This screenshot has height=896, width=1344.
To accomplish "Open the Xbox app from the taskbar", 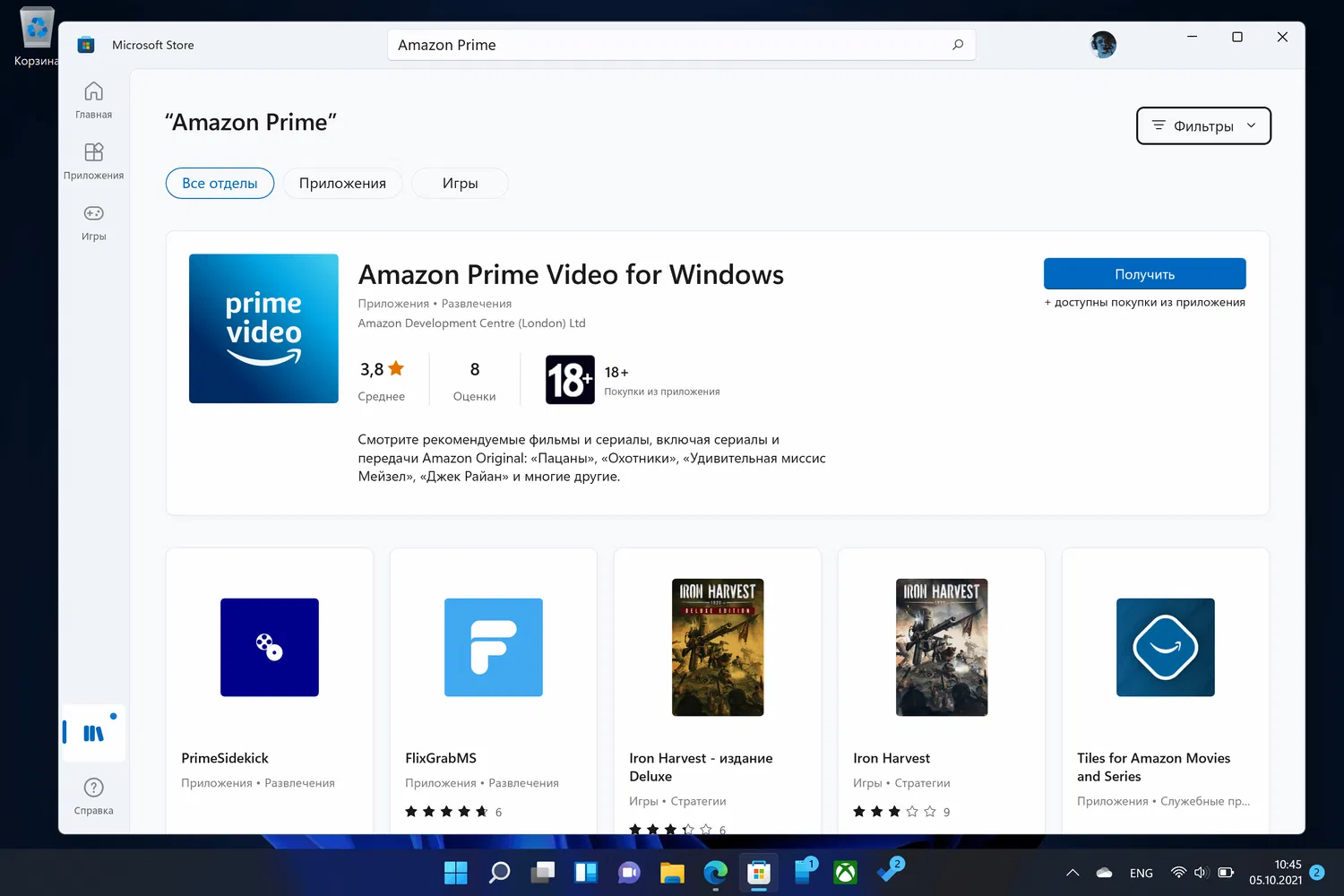I will pyautogui.click(x=845, y=872).
